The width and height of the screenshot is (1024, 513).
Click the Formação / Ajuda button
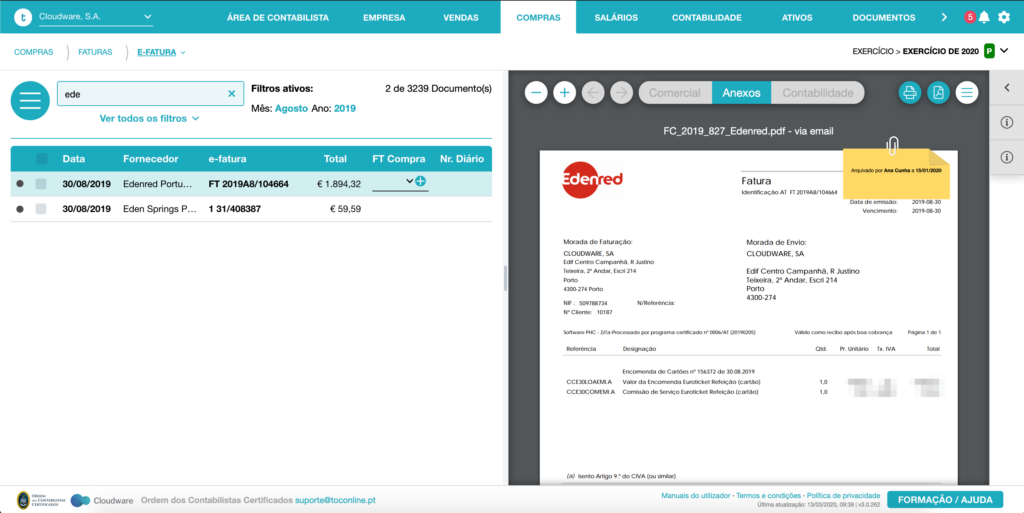coord(945,500)
